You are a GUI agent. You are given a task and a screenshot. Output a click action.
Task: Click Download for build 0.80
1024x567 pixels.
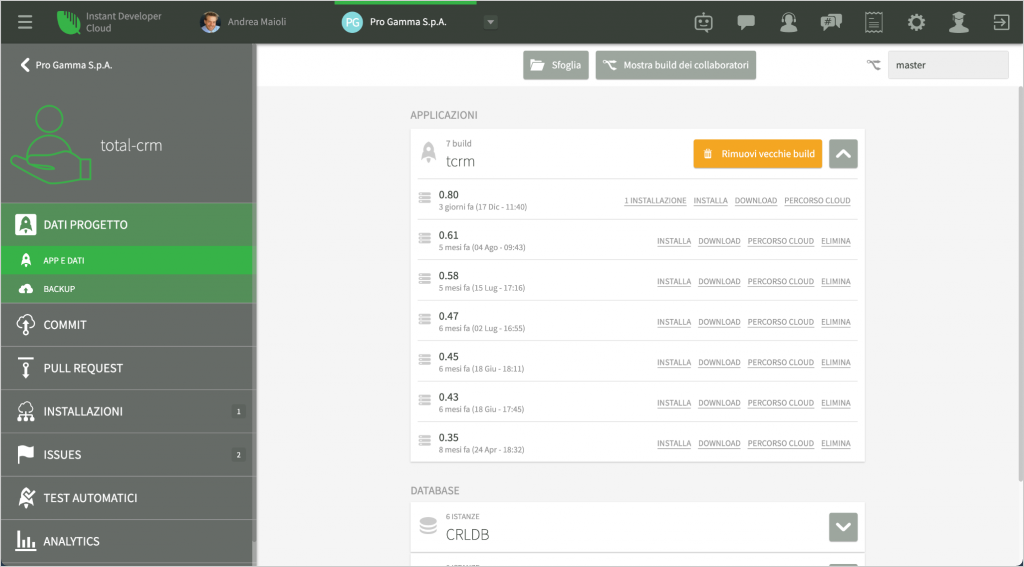coord(756,201)
